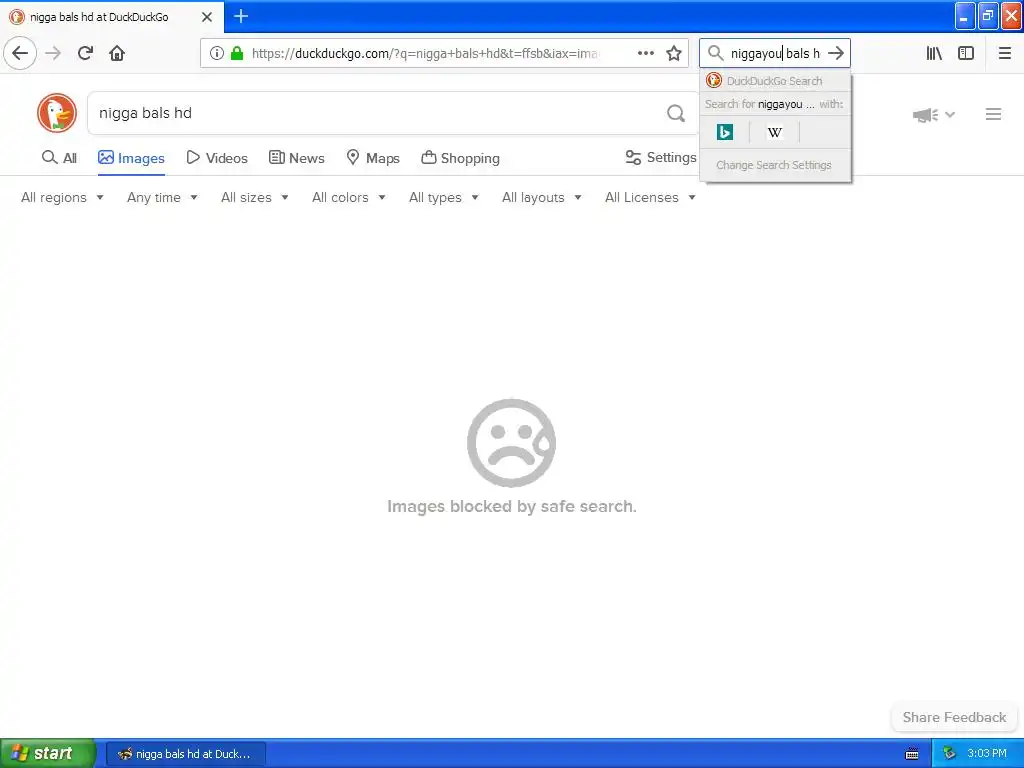Click the keyboard icon in system tray
This screenshot has width=1024, height=768.
click(912, 754)
